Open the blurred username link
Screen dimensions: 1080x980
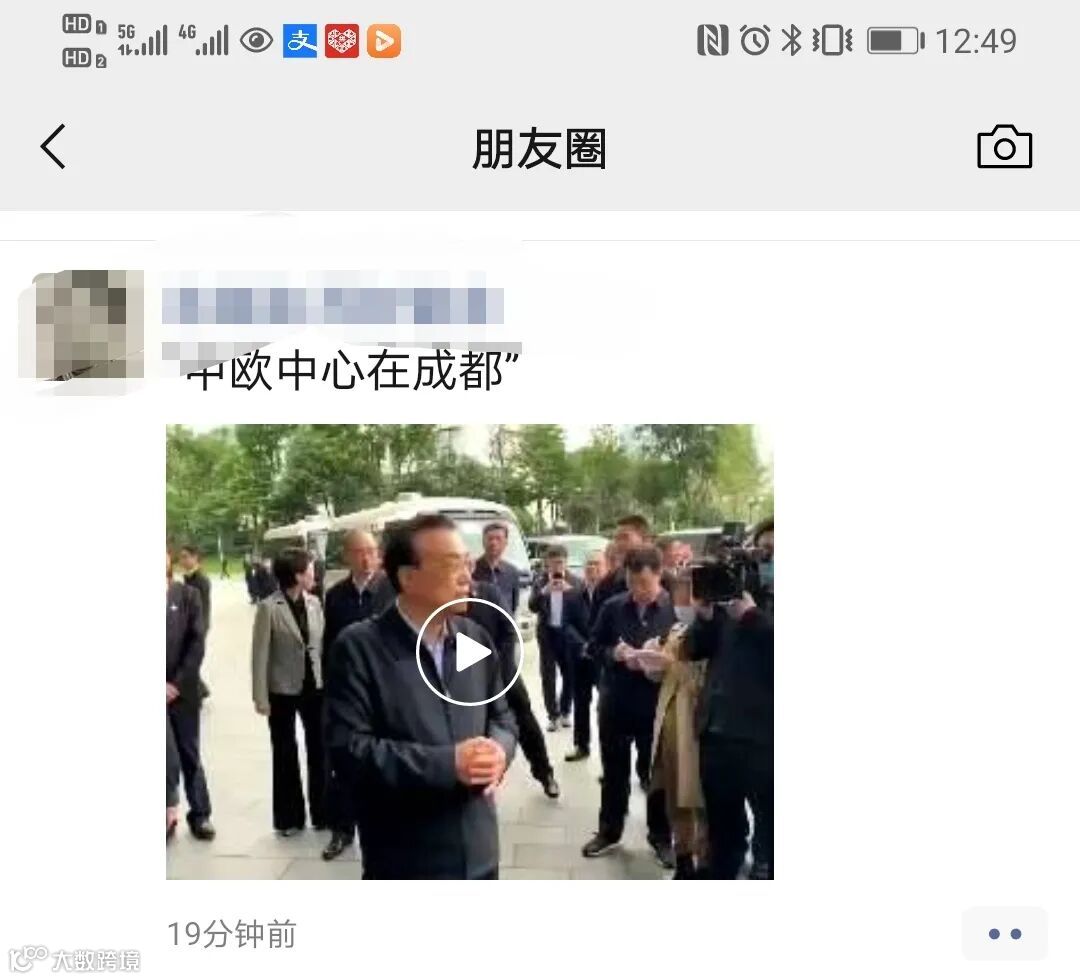click(x=333, y=306)
